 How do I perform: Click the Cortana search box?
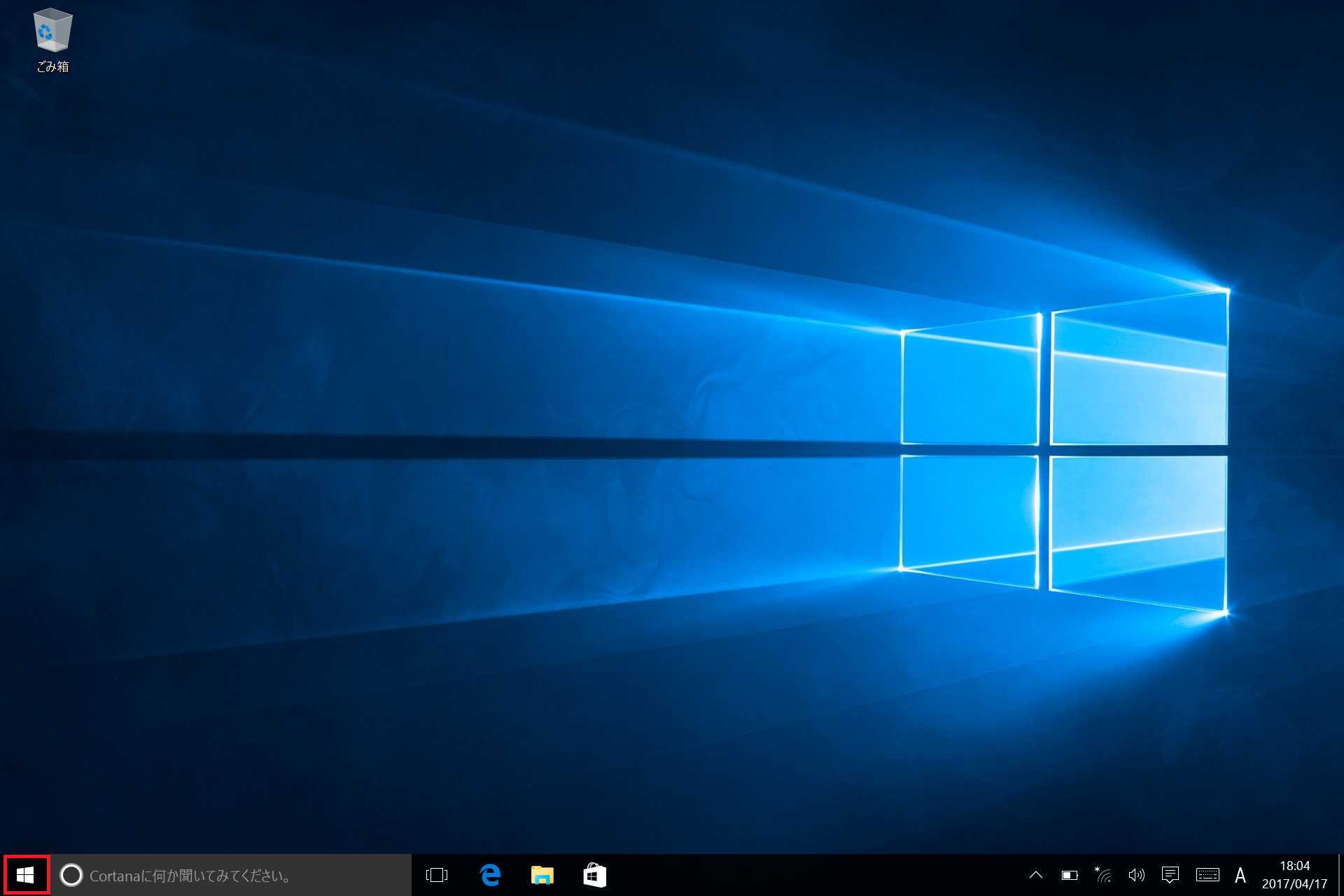pyautogui.click(x=232, y=875)
